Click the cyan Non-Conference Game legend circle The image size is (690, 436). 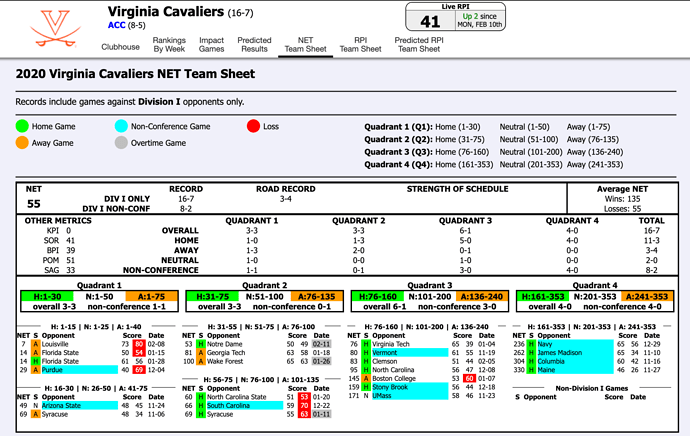click(121, 126)
